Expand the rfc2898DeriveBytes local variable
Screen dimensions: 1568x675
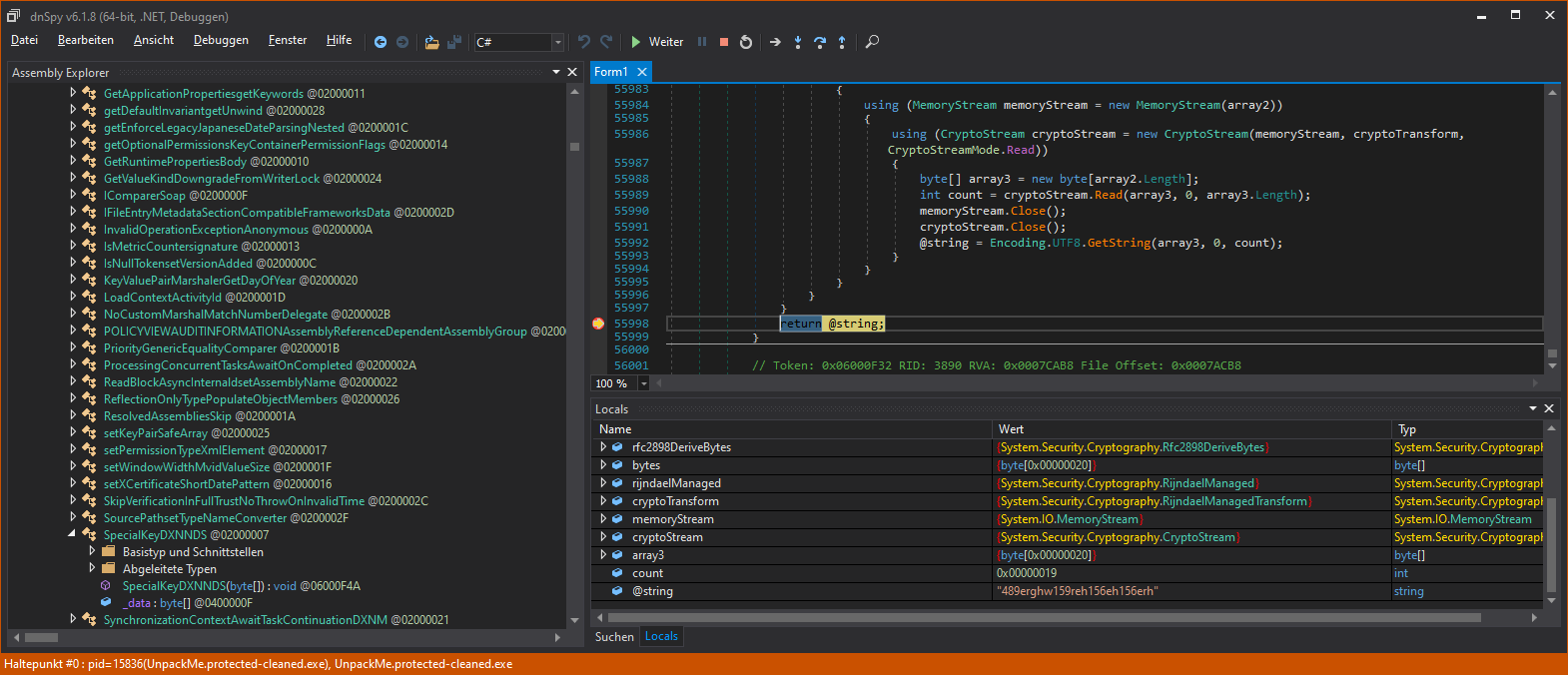pos(603,447)
